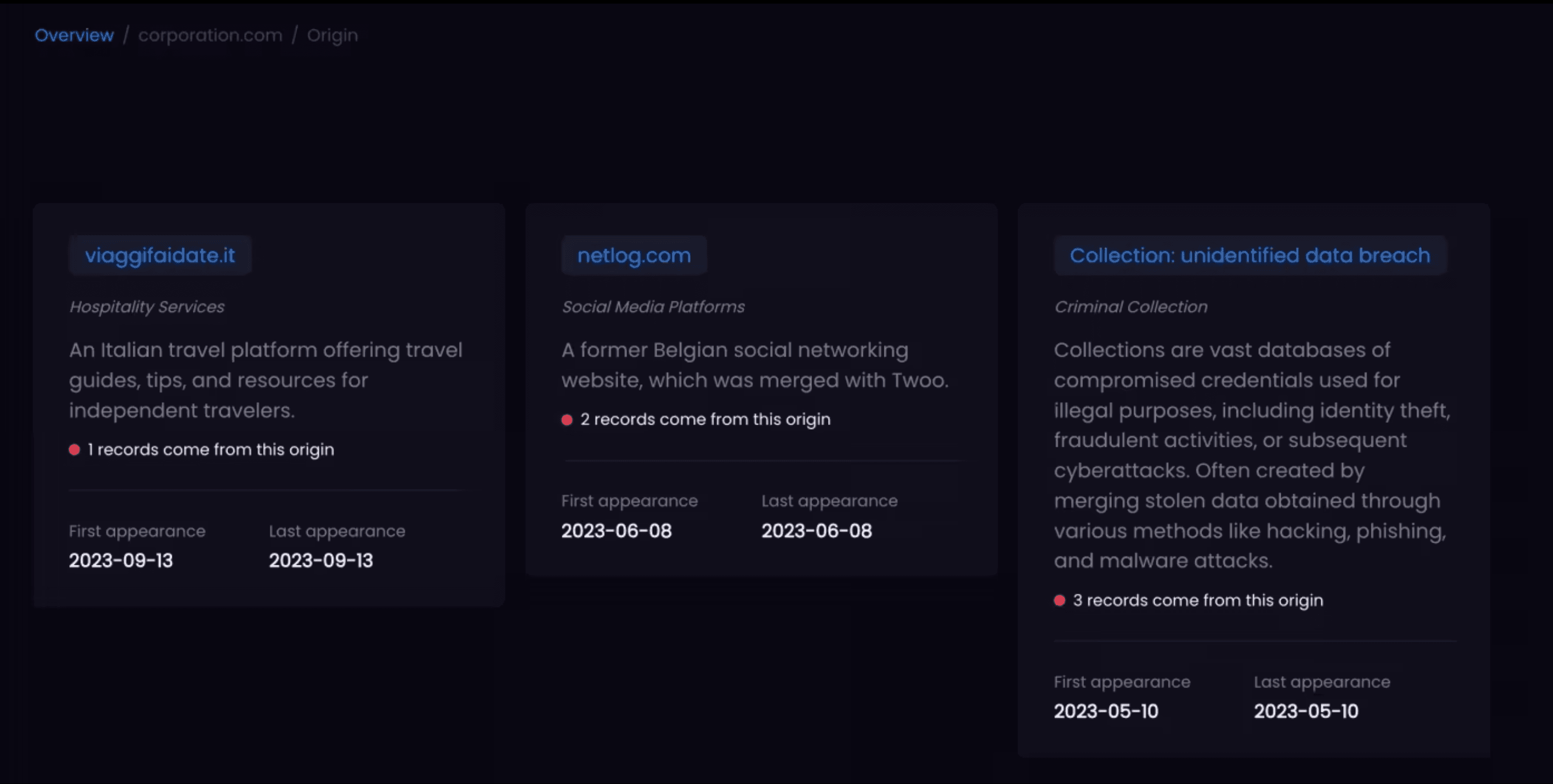Viewport: 1553px width, 784px height.
Task: Open Collection: unidentified data breach tag
Action: pyautogui.click(x=1250, y=255)
